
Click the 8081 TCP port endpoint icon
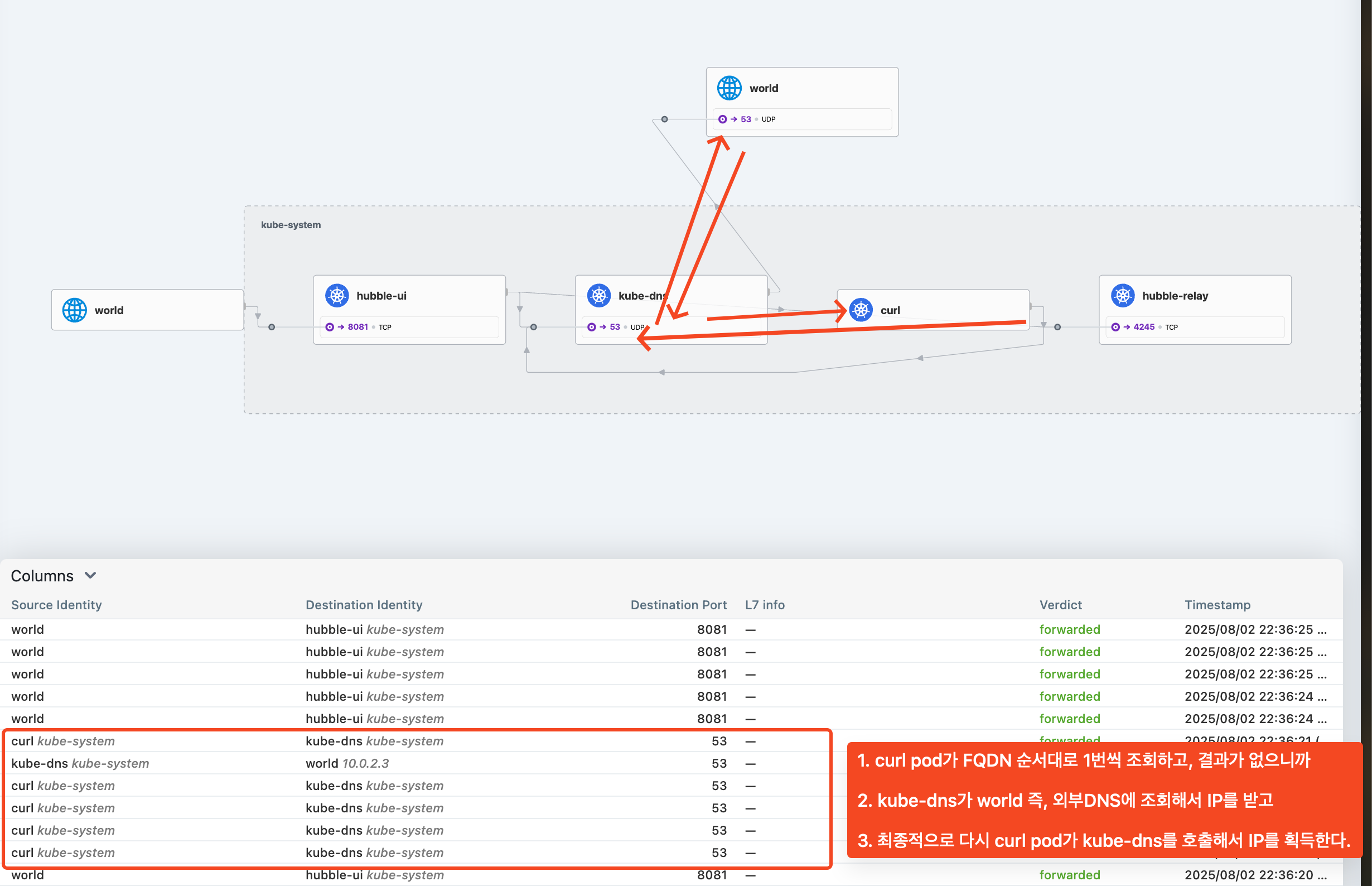[330, 327]
